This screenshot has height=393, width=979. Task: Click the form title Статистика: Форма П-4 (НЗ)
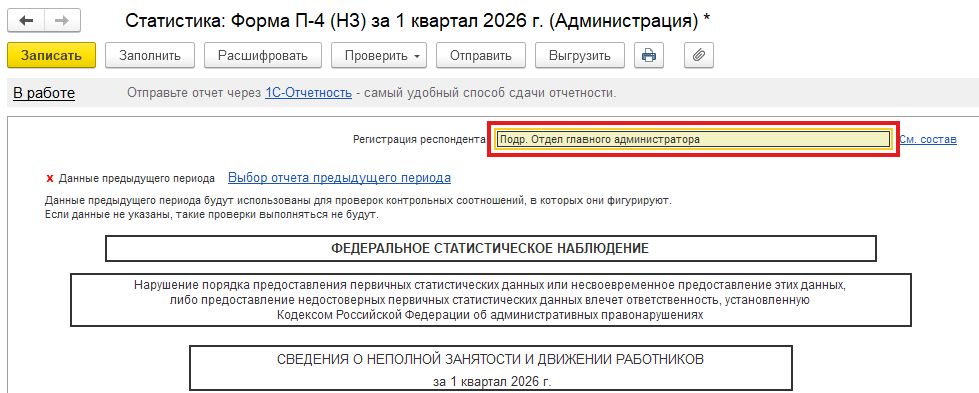tap(417, 21)
